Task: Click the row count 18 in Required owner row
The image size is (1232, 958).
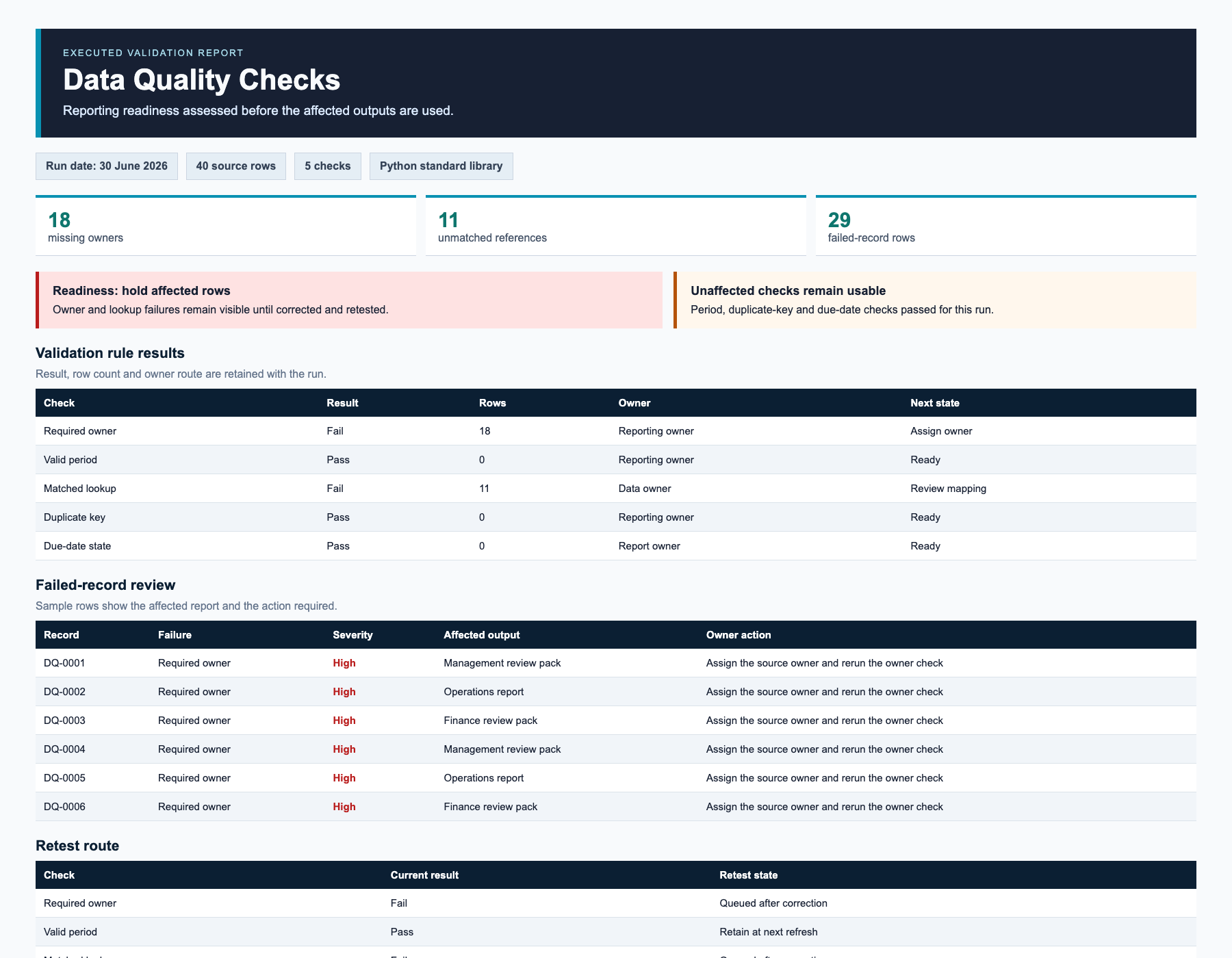Action: (x=485, y=431)
